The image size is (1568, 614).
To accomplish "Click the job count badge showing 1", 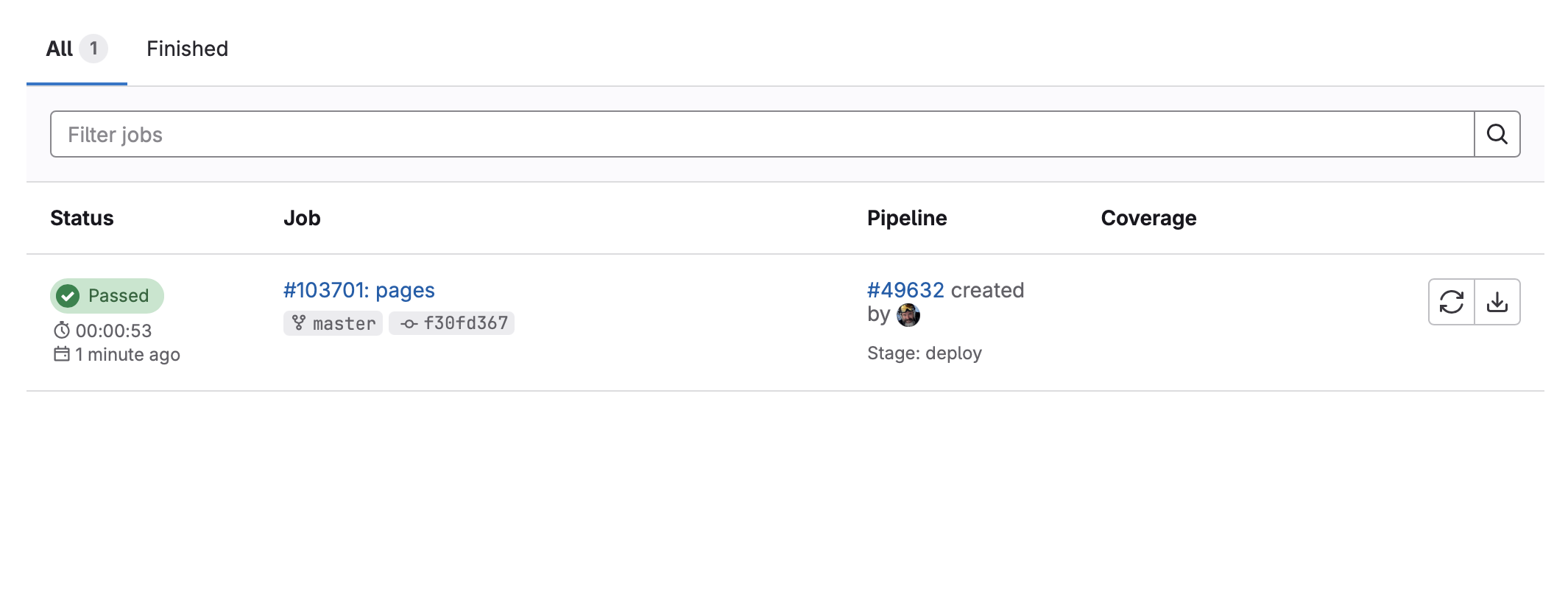I will 93,49.
